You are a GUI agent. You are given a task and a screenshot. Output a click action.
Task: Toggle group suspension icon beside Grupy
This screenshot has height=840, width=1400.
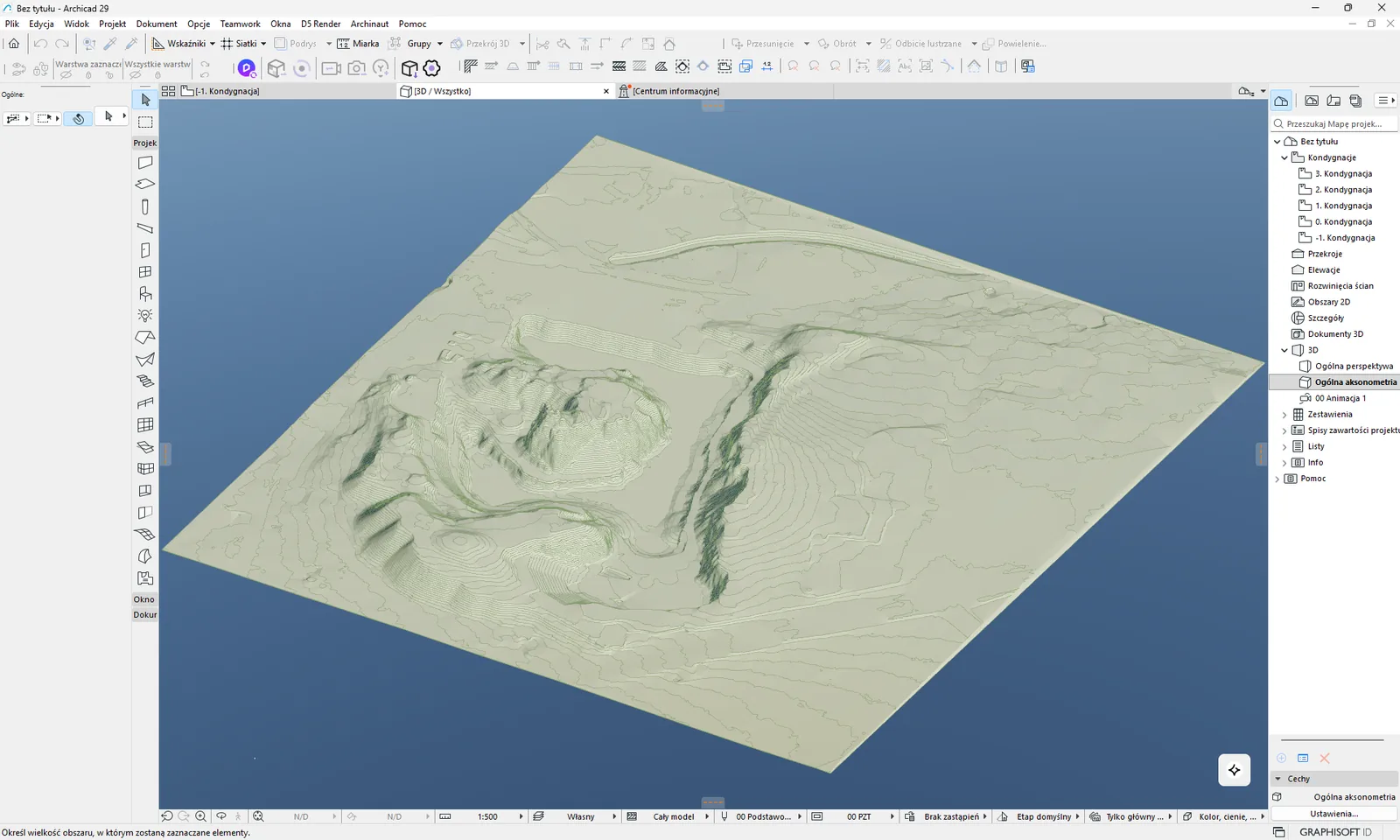395,43
